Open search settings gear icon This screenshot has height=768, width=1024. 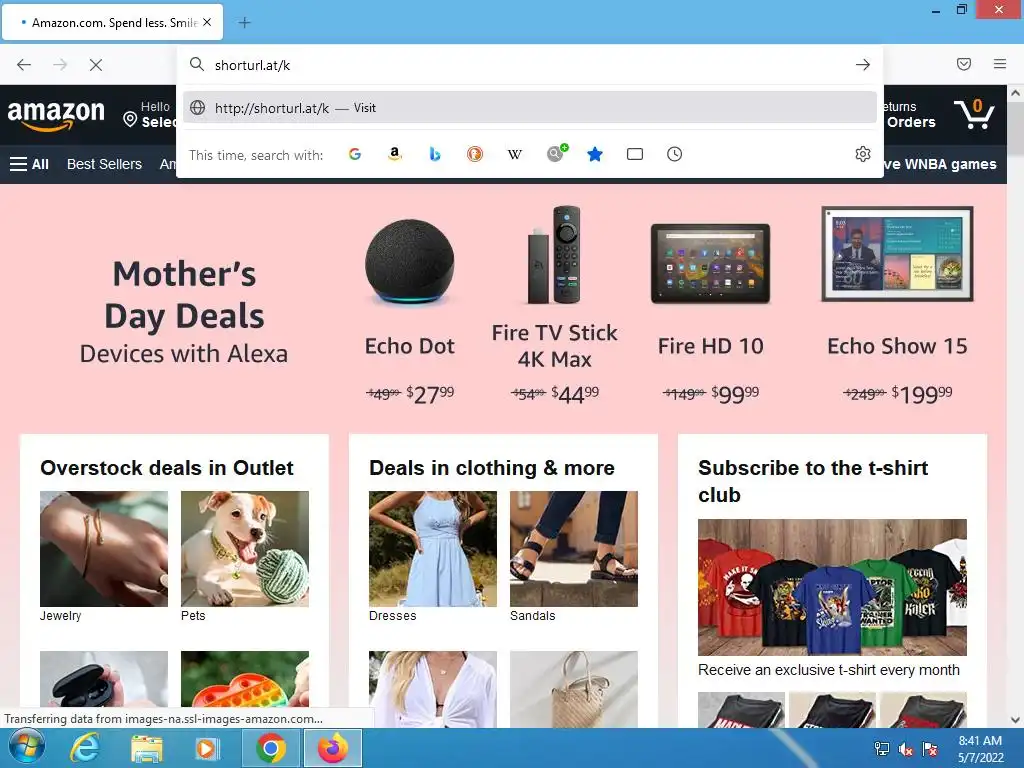click(x=863, y=154)
